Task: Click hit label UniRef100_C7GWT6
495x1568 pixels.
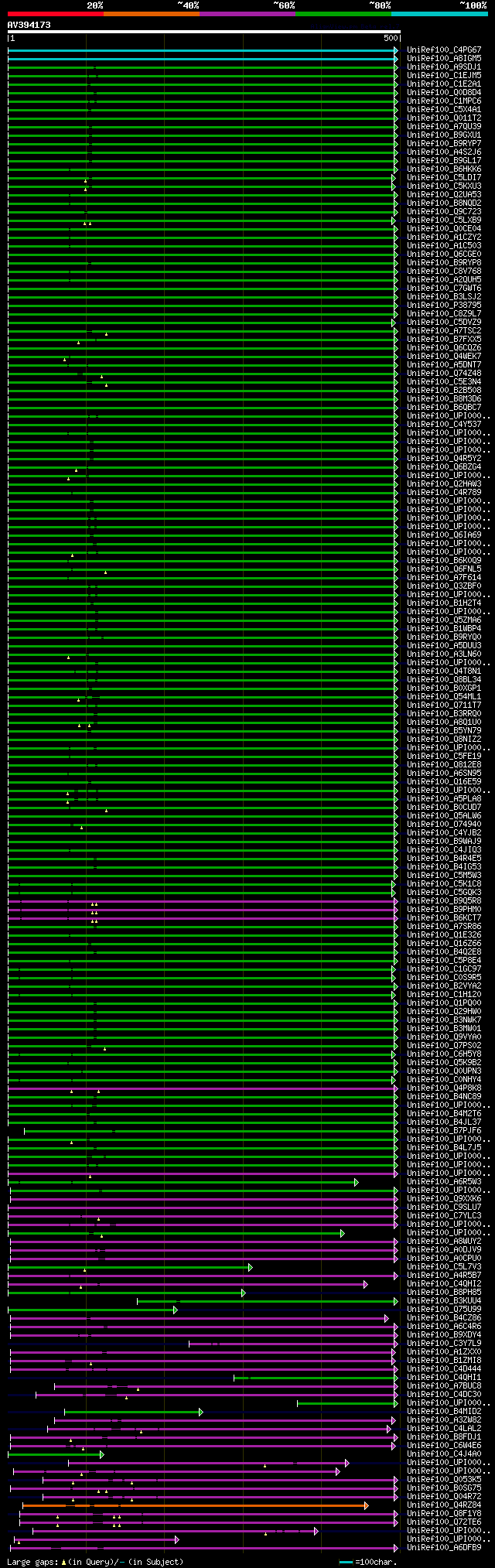Action: click(444, 289)
